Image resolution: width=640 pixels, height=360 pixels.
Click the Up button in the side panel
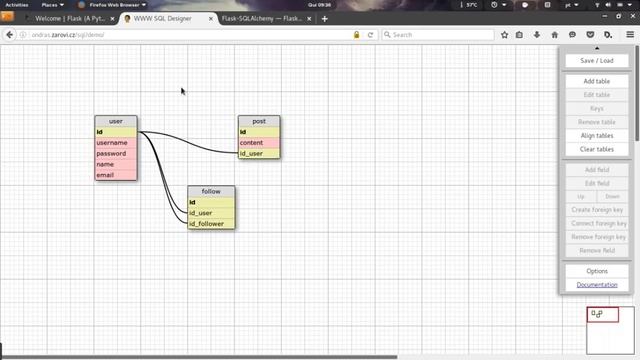(x=581, y=196)
